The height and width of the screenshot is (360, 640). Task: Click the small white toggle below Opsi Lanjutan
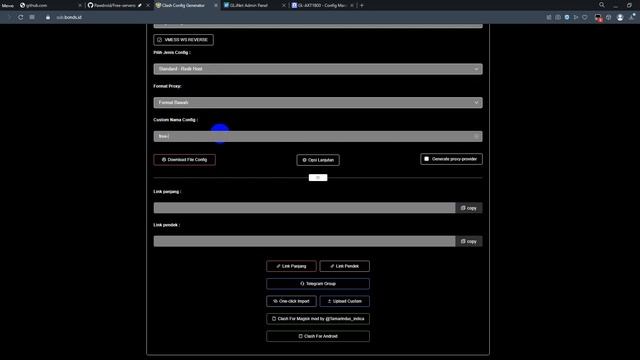click(318, 178)
